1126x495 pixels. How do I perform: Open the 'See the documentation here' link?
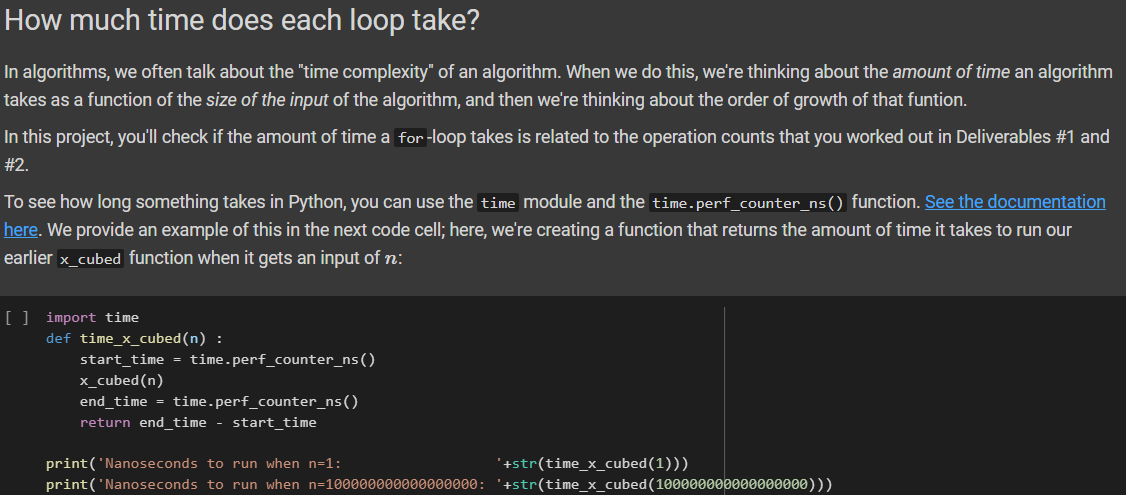[x=1015, y=203]
